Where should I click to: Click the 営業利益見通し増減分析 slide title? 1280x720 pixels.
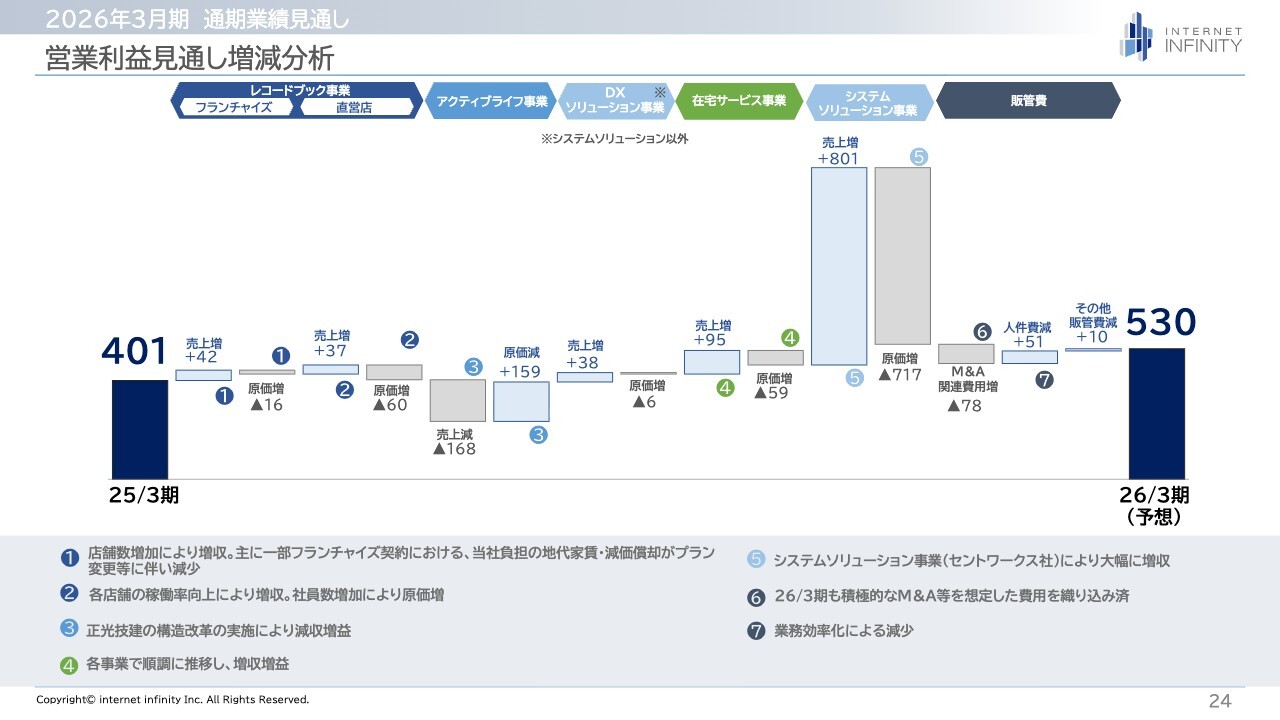(189, 58)
